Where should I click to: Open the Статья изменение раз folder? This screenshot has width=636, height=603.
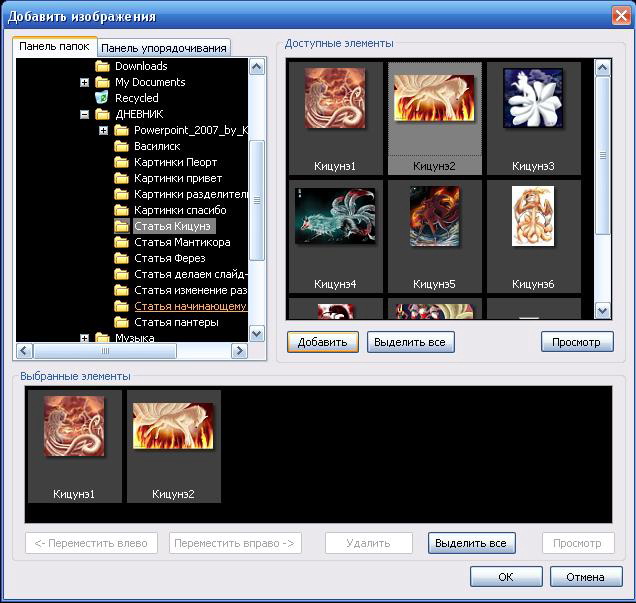tap(191, 290)
